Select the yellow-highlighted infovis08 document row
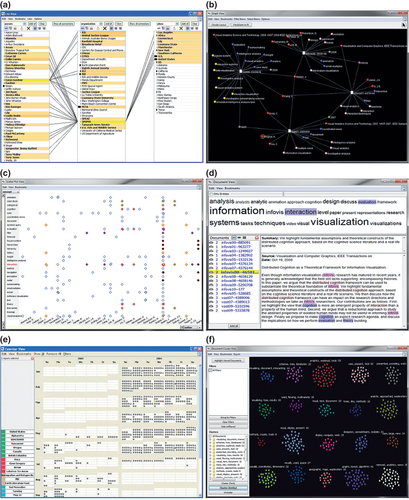The image size is (409, 500). (234, 272)
